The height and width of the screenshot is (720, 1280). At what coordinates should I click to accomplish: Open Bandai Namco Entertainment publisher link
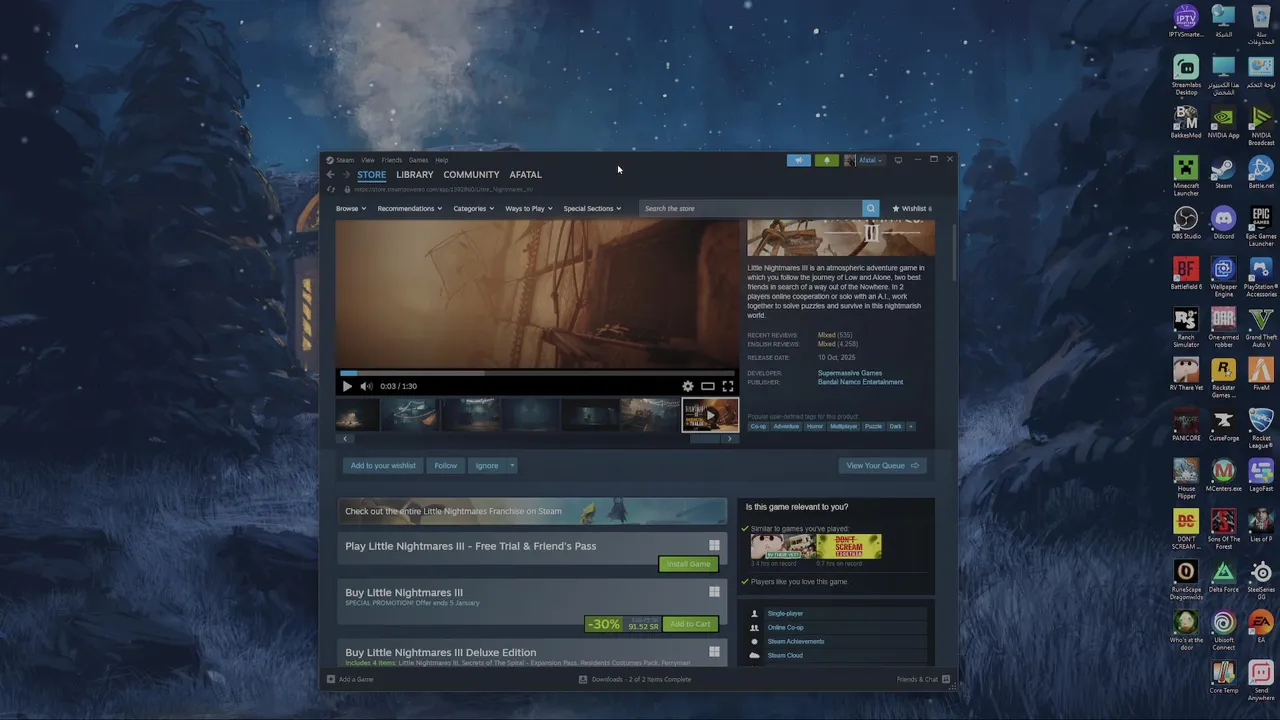(860, 382)
